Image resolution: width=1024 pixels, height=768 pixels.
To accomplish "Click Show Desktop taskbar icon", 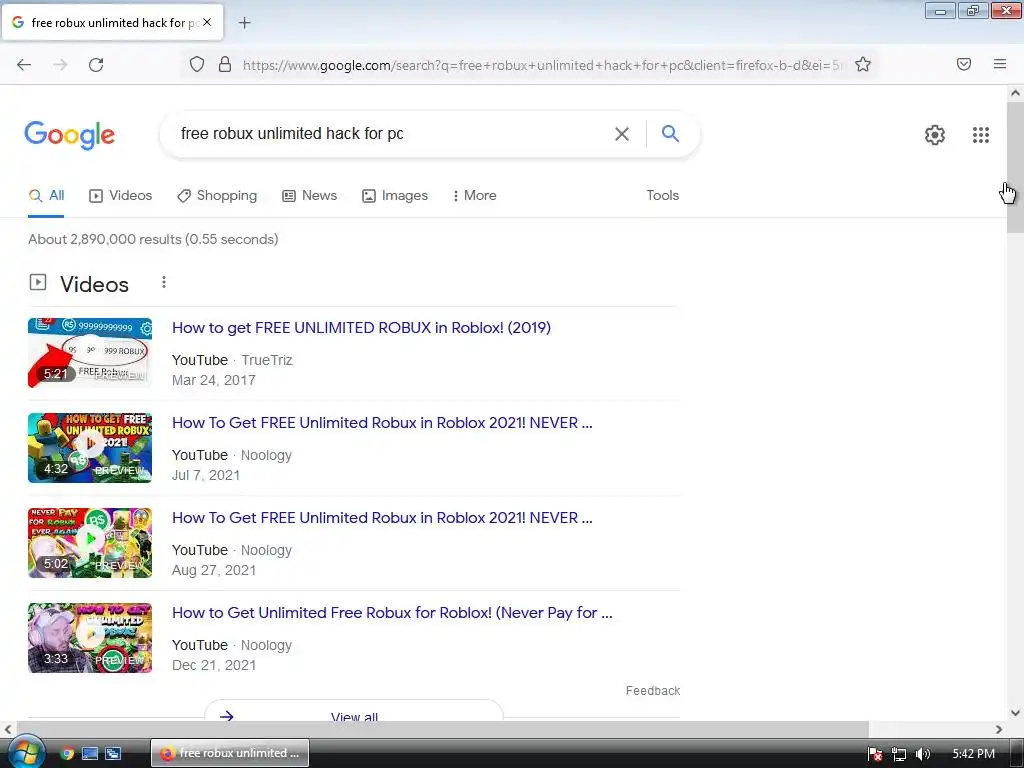I will [89, 754].
